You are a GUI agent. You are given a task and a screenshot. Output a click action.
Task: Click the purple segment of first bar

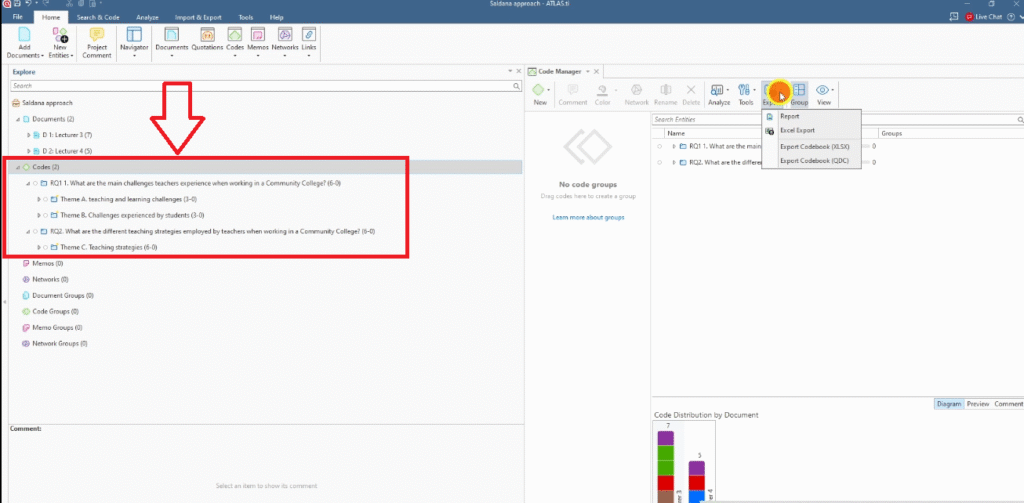[x=664, y=438]
